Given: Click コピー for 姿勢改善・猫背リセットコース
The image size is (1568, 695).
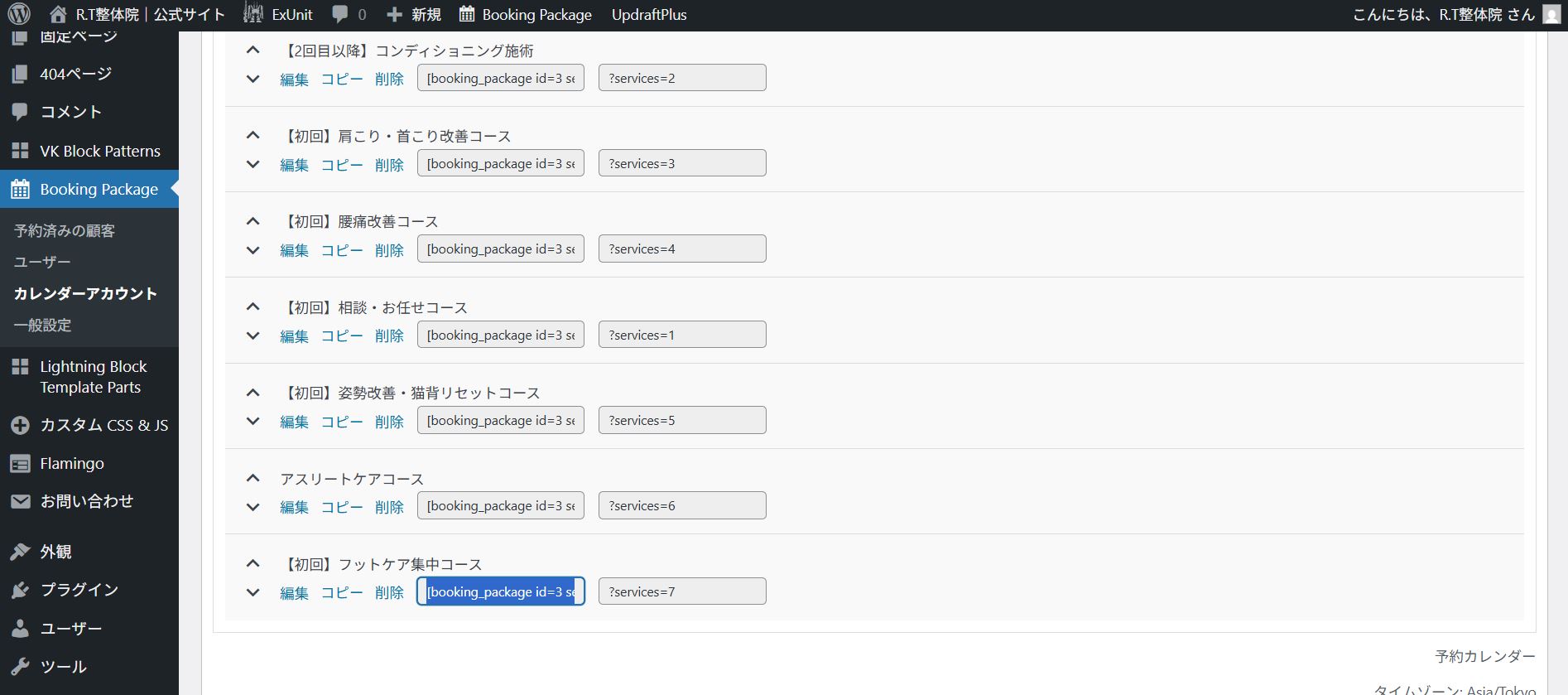Looking at the screenshot, I should (342, 421).
